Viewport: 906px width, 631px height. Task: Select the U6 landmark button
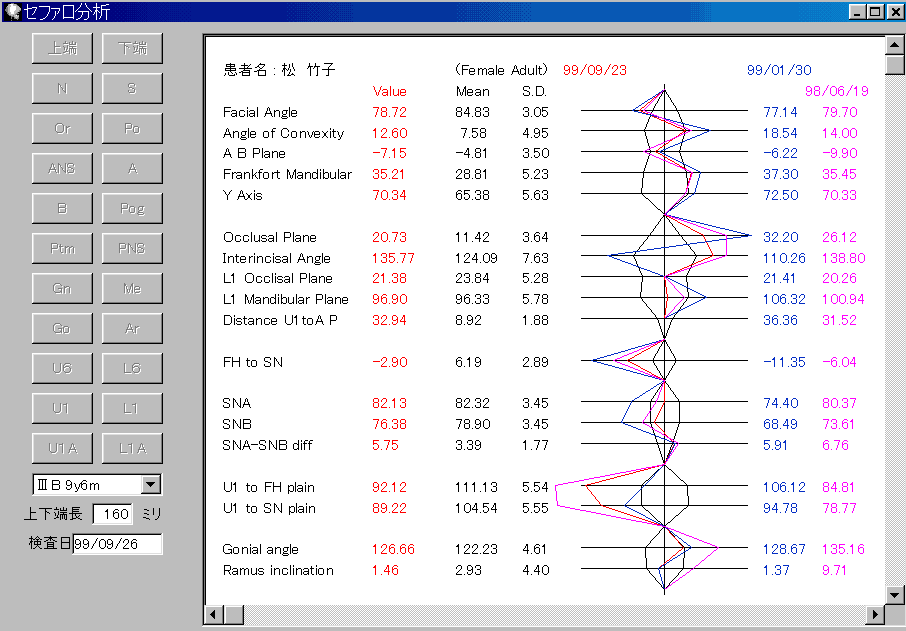coord(62,368)
